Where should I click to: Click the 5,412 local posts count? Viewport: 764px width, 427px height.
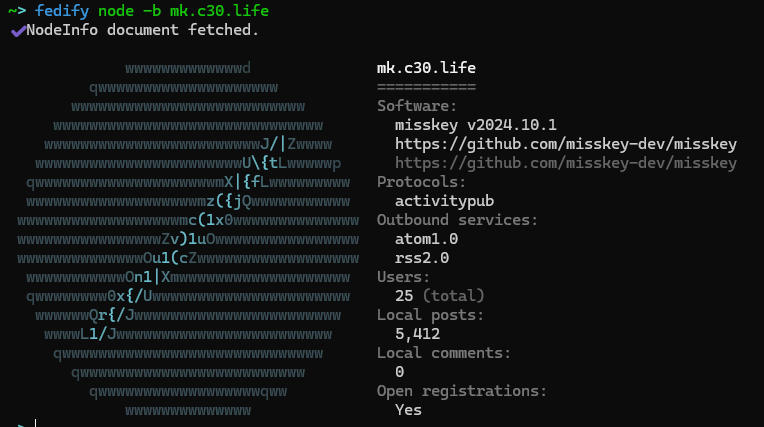tap(418, 334)
